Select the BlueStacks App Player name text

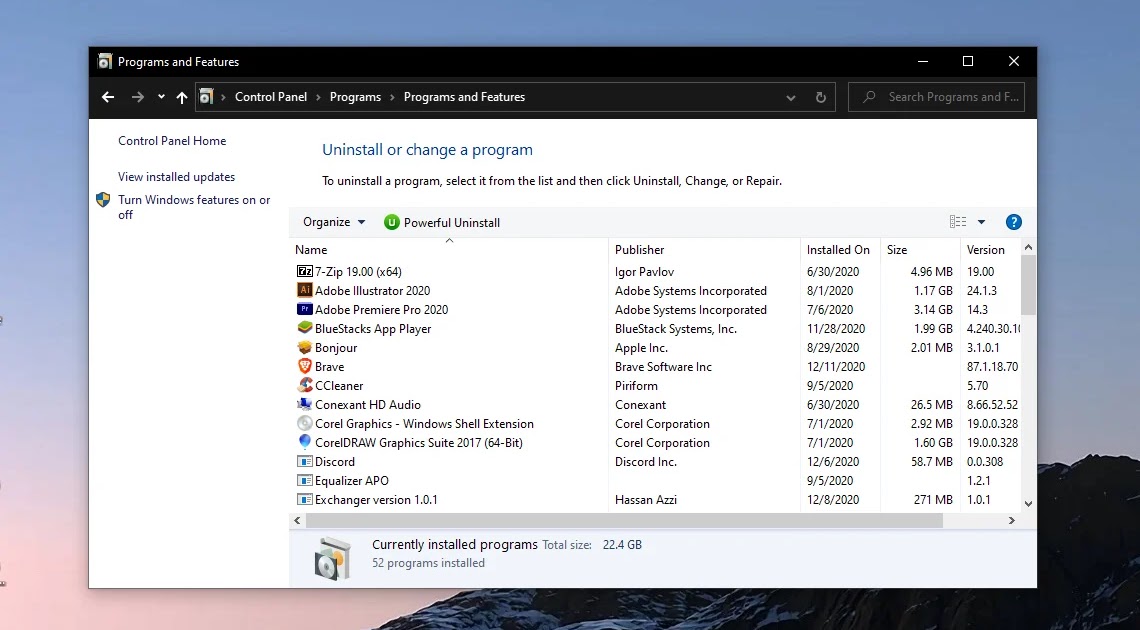(373, 328)
